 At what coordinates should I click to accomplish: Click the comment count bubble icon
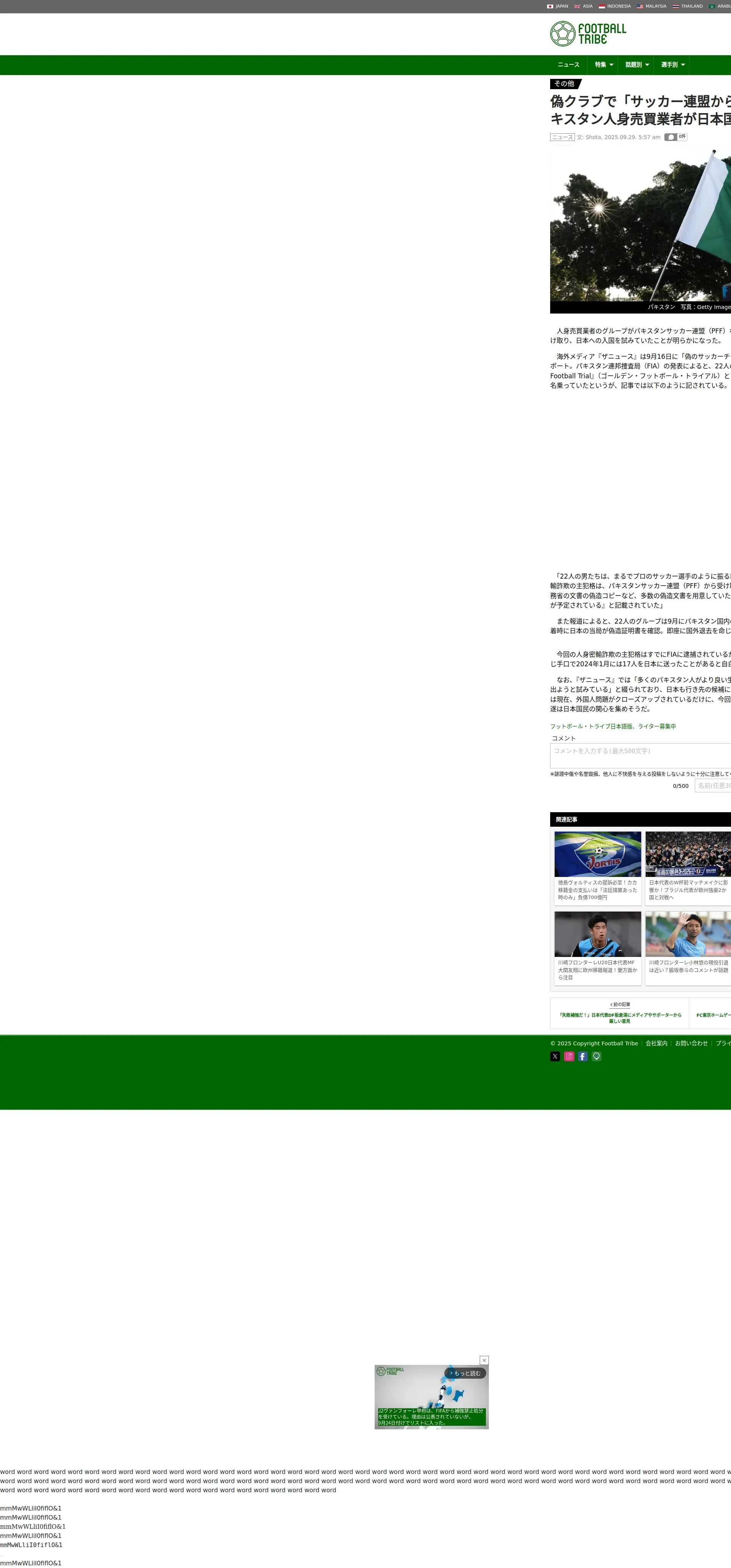pyautogui.click(x=671, y=137)
